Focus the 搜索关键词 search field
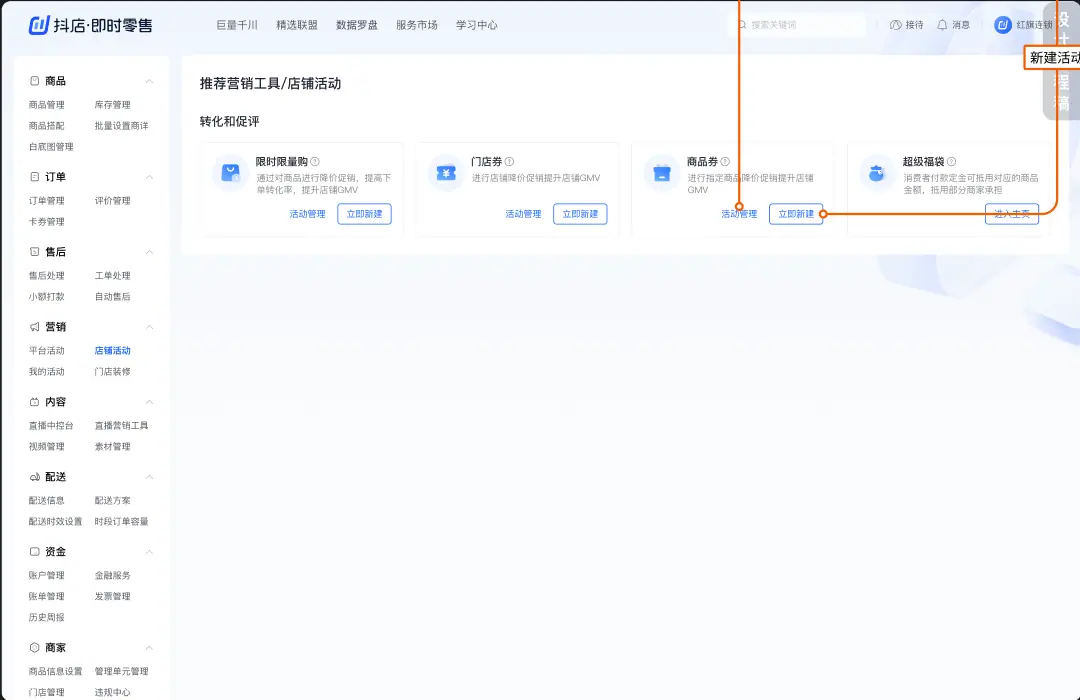The image size is (1080, 700). click(797, 25)
